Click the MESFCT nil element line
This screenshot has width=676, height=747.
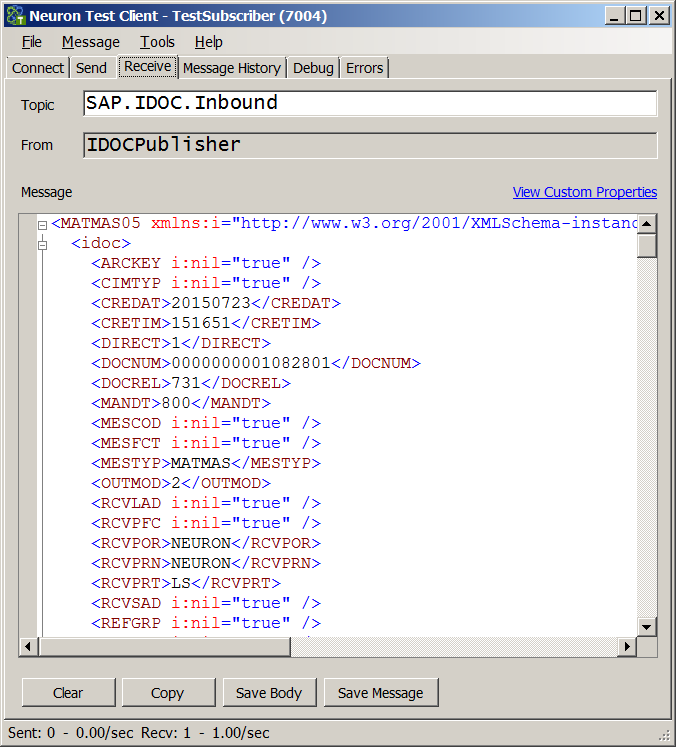206,443
